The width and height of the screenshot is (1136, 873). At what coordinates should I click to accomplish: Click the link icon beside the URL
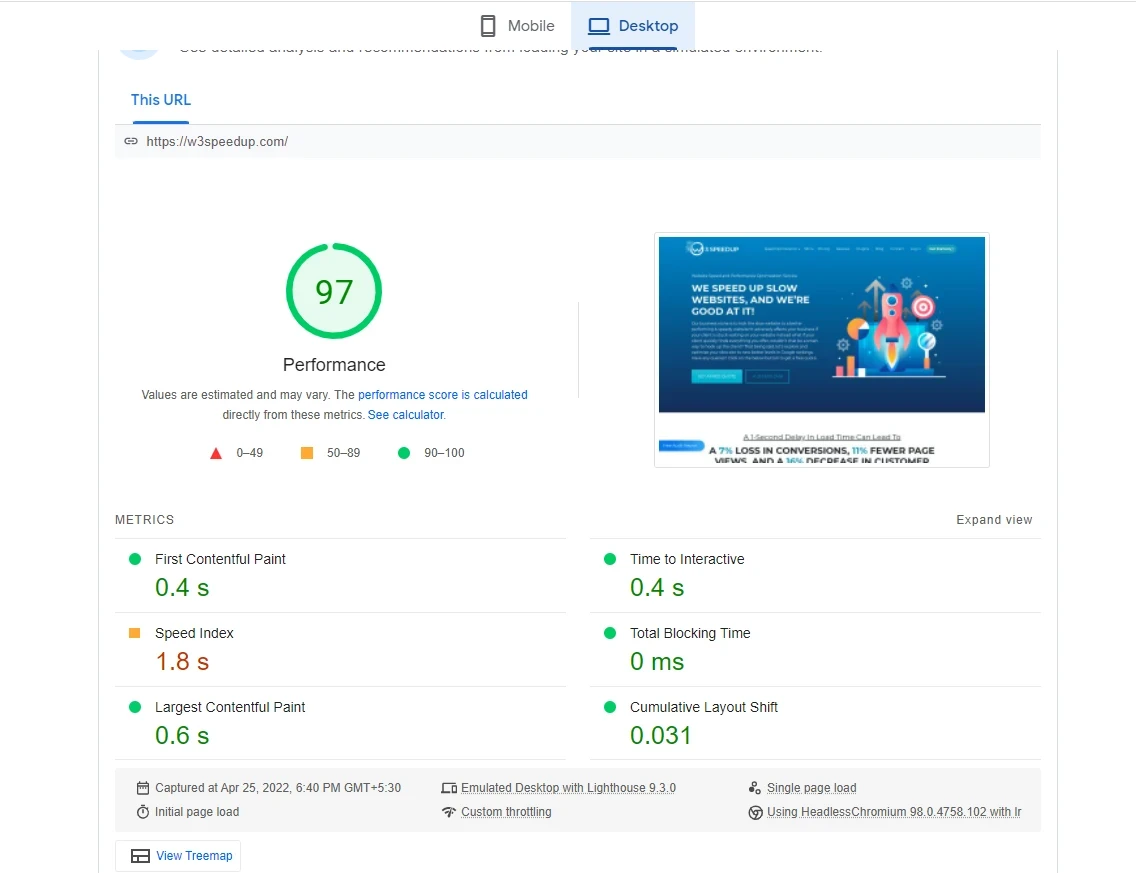point(131,141)
